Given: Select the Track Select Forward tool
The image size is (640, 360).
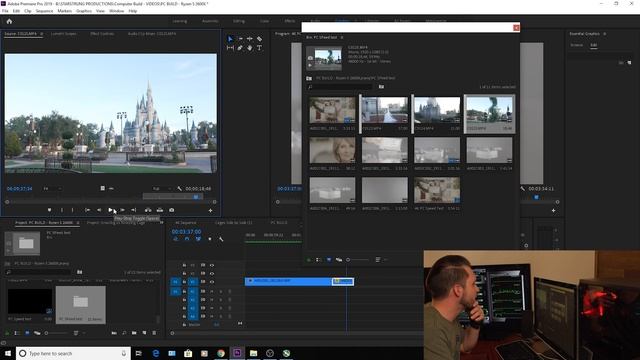Looking at the screenshot, I should click(240, 39).
